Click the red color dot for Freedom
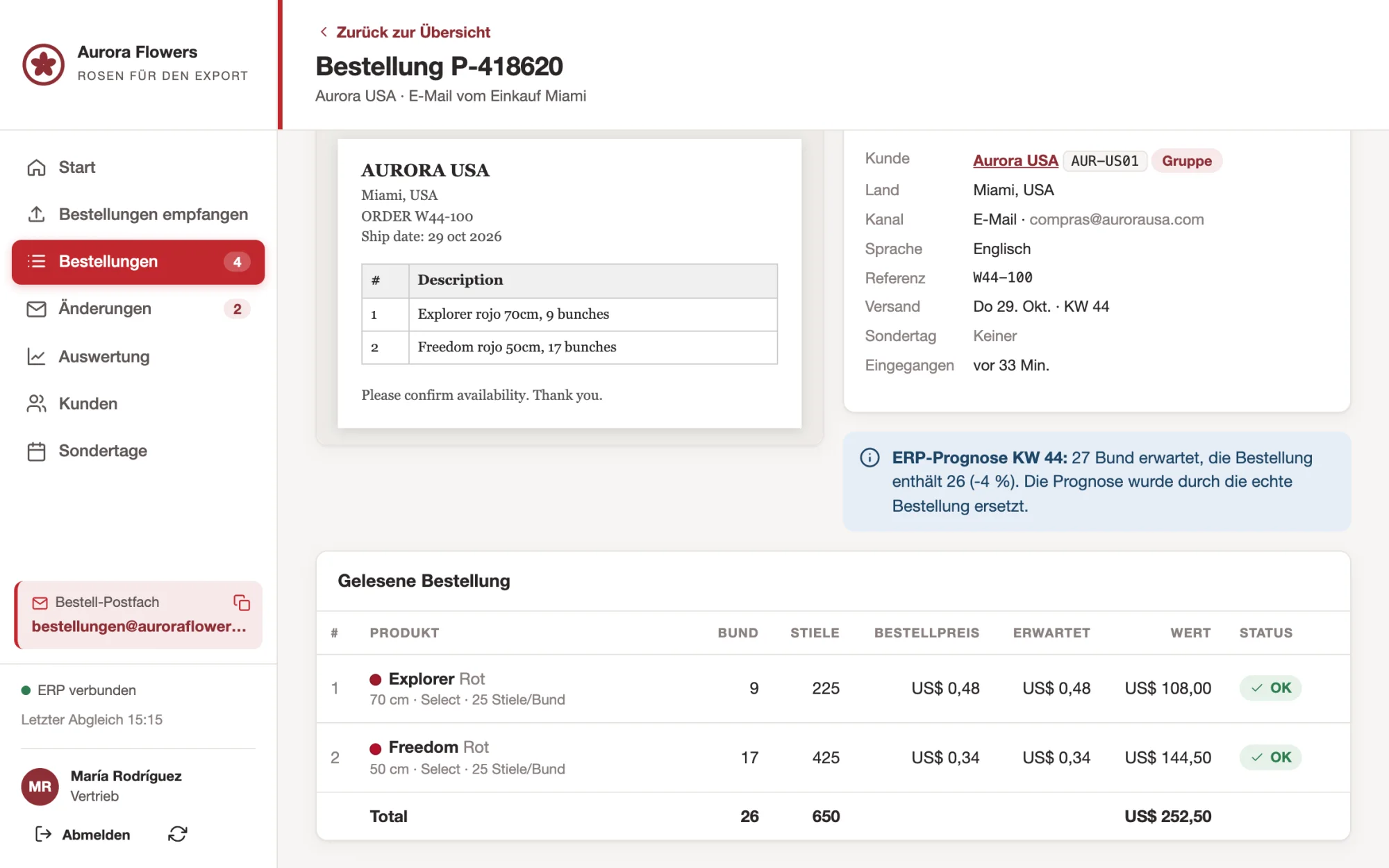 coord(376,749)
